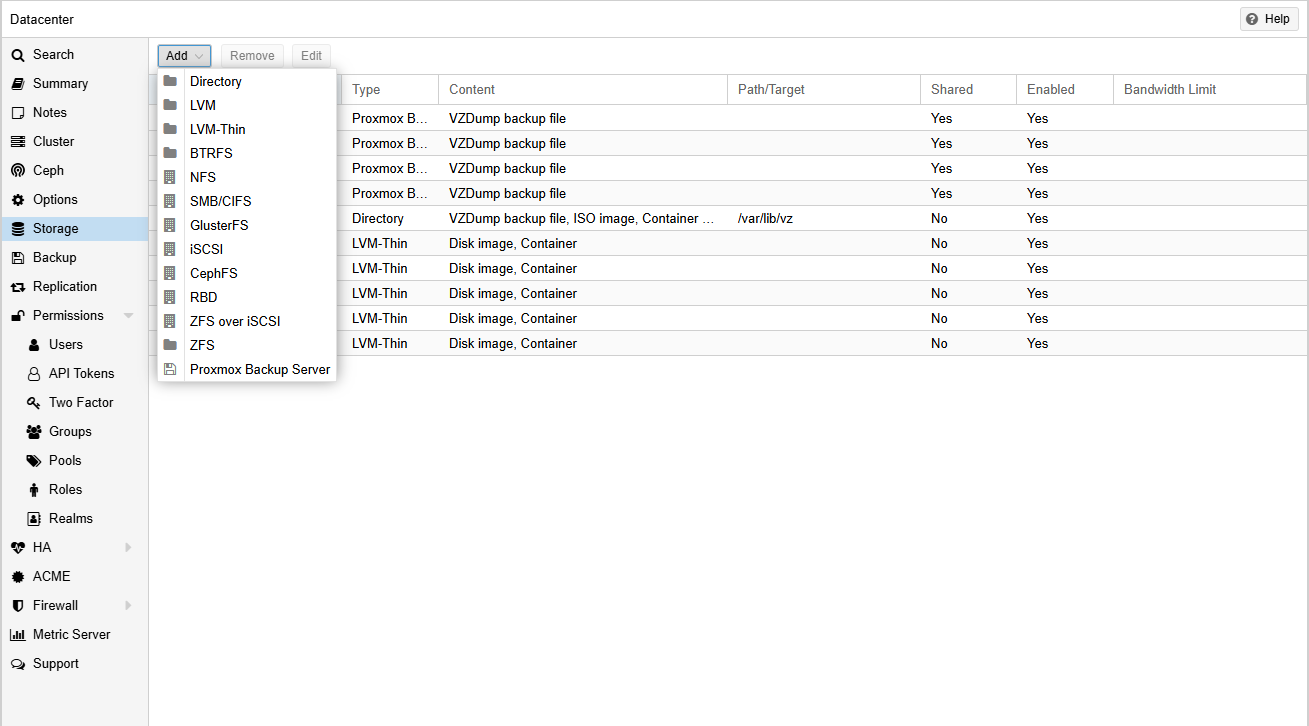This screenshot has height=726, width=1309.
Task: Pick SMB/CIFS in the Add menu
Action: pyautogui.click(x=220, y=202)
